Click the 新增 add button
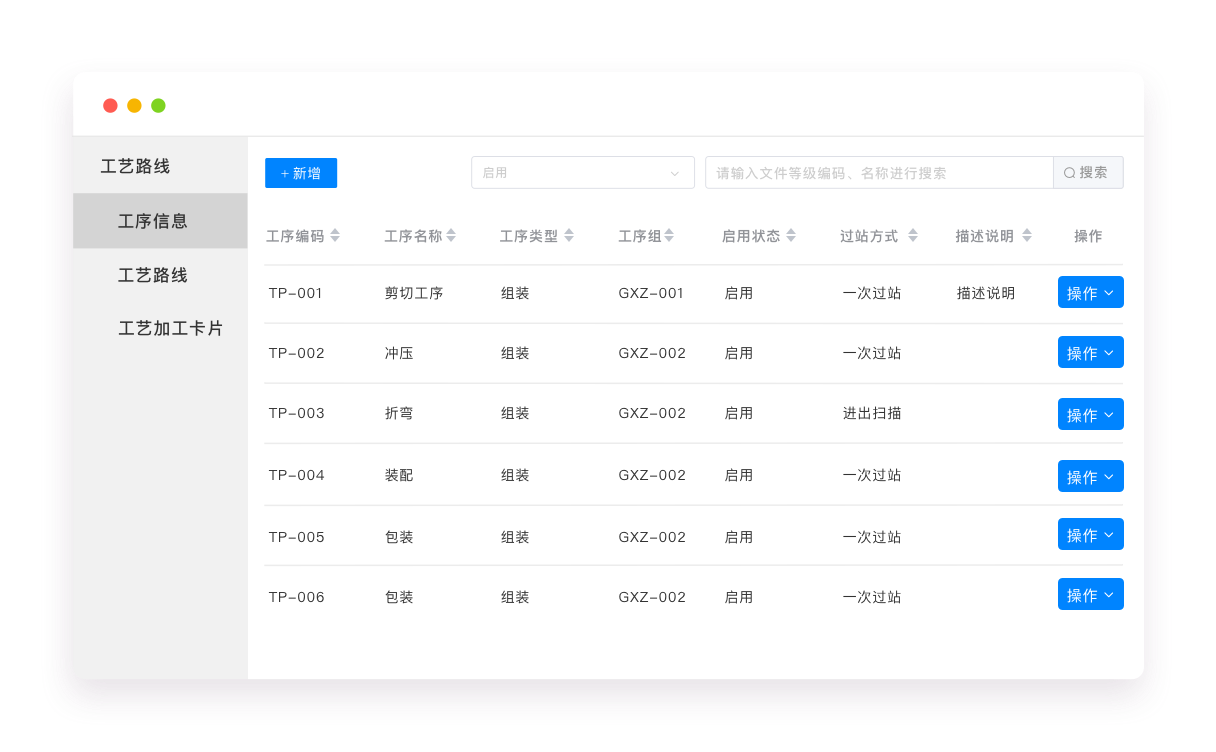The height and width of the screenshot is (752, 1216). [x=301, y=173]
